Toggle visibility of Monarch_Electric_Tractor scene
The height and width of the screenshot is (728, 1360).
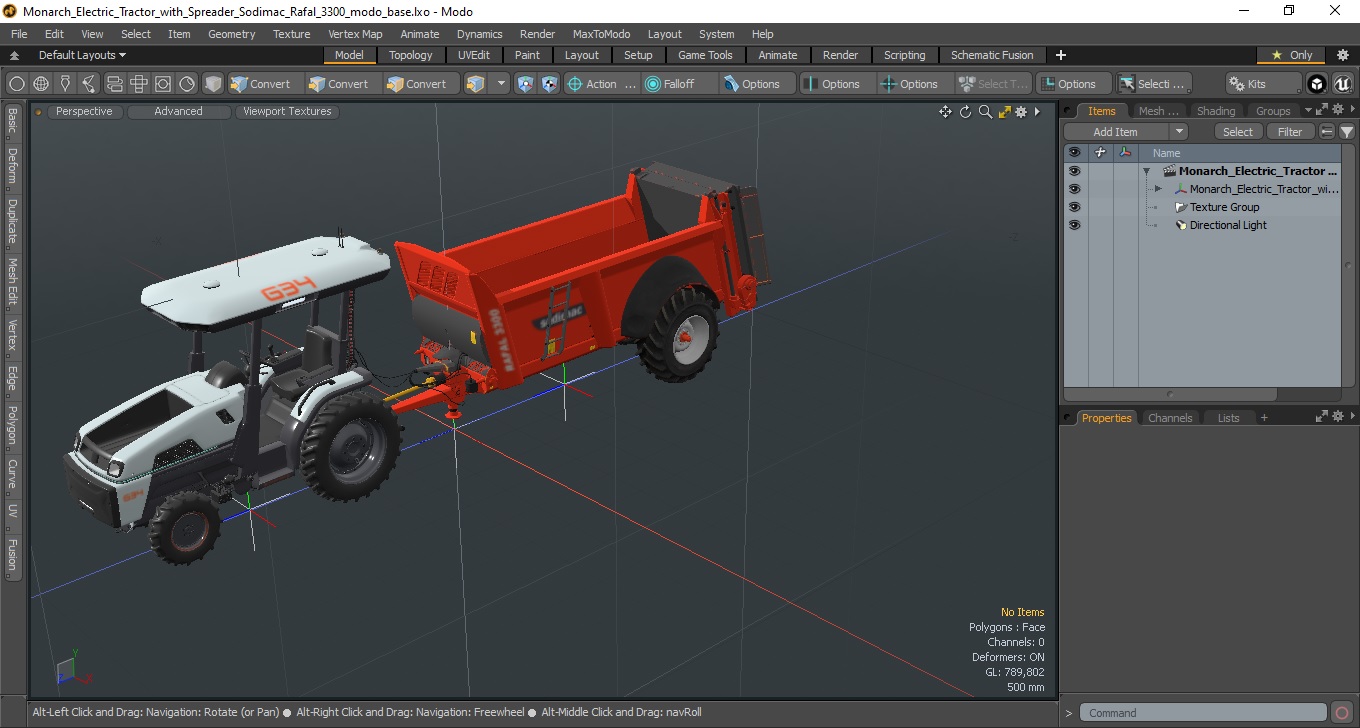pos(1074,171)
